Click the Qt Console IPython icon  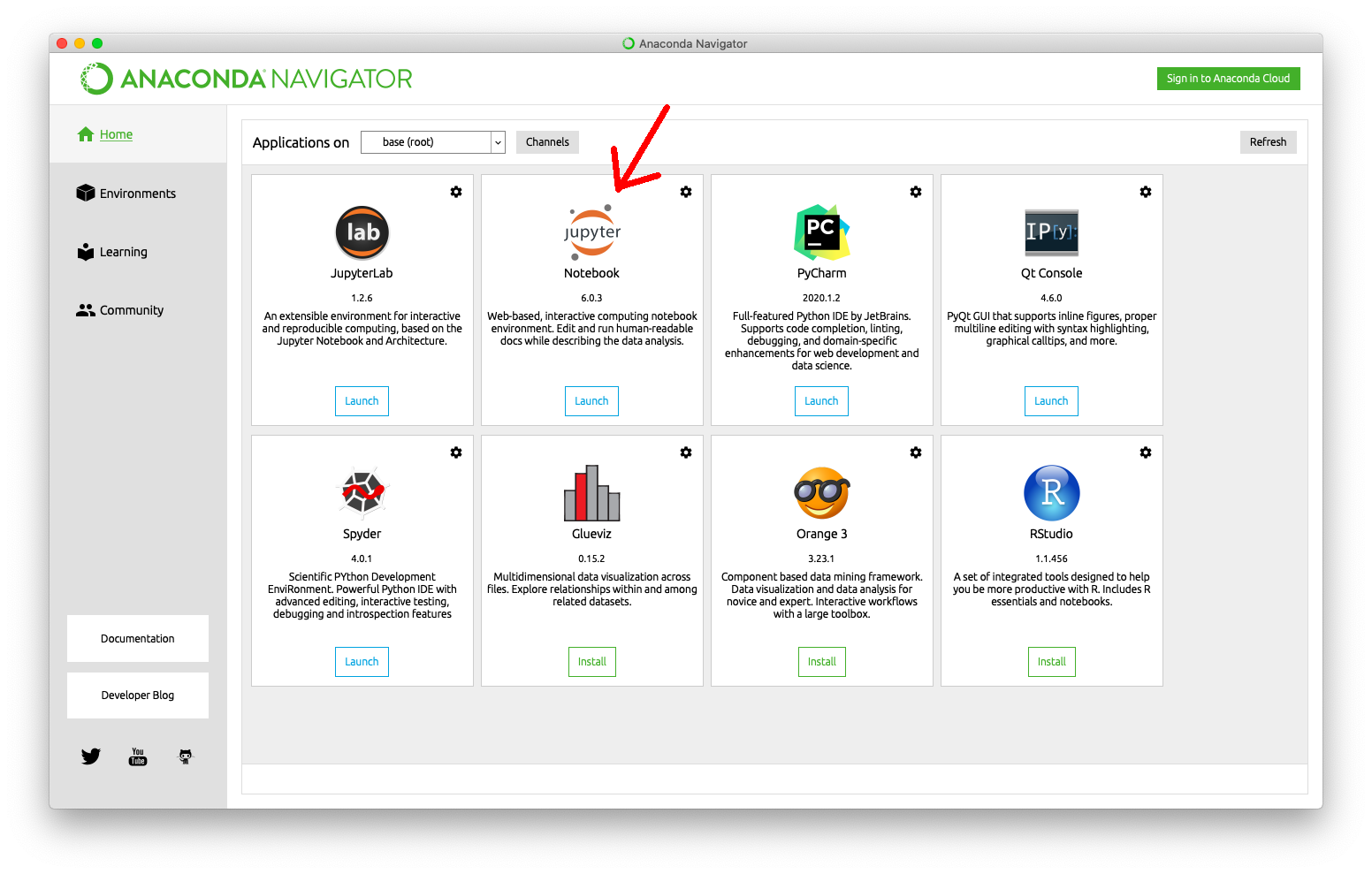(1052, 232)
